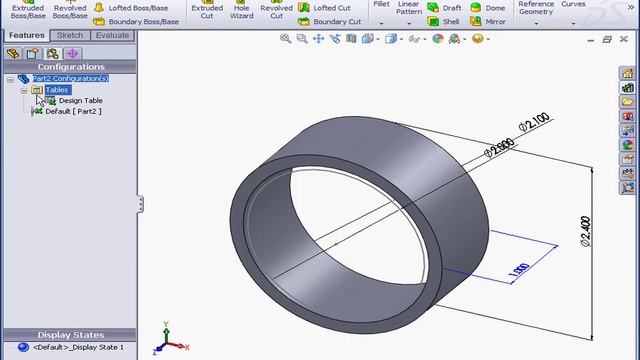
Task: Click the Zoom to Area icon
Action: pos(302,39)
